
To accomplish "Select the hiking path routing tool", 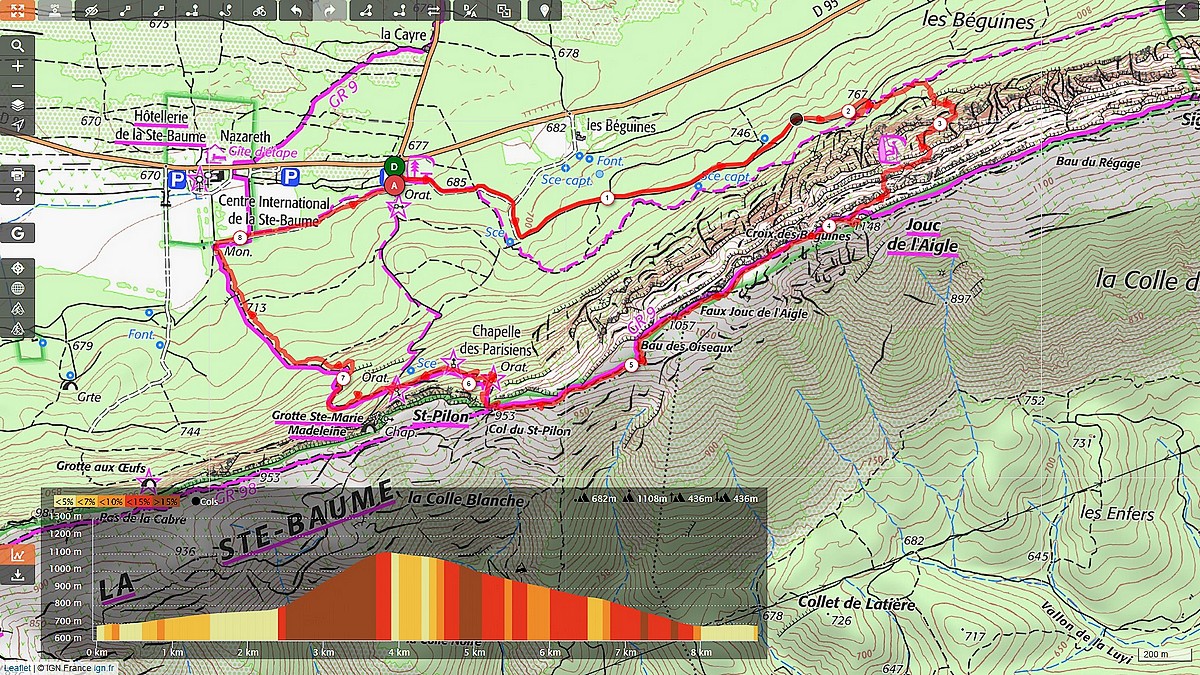I will (226, 11).
